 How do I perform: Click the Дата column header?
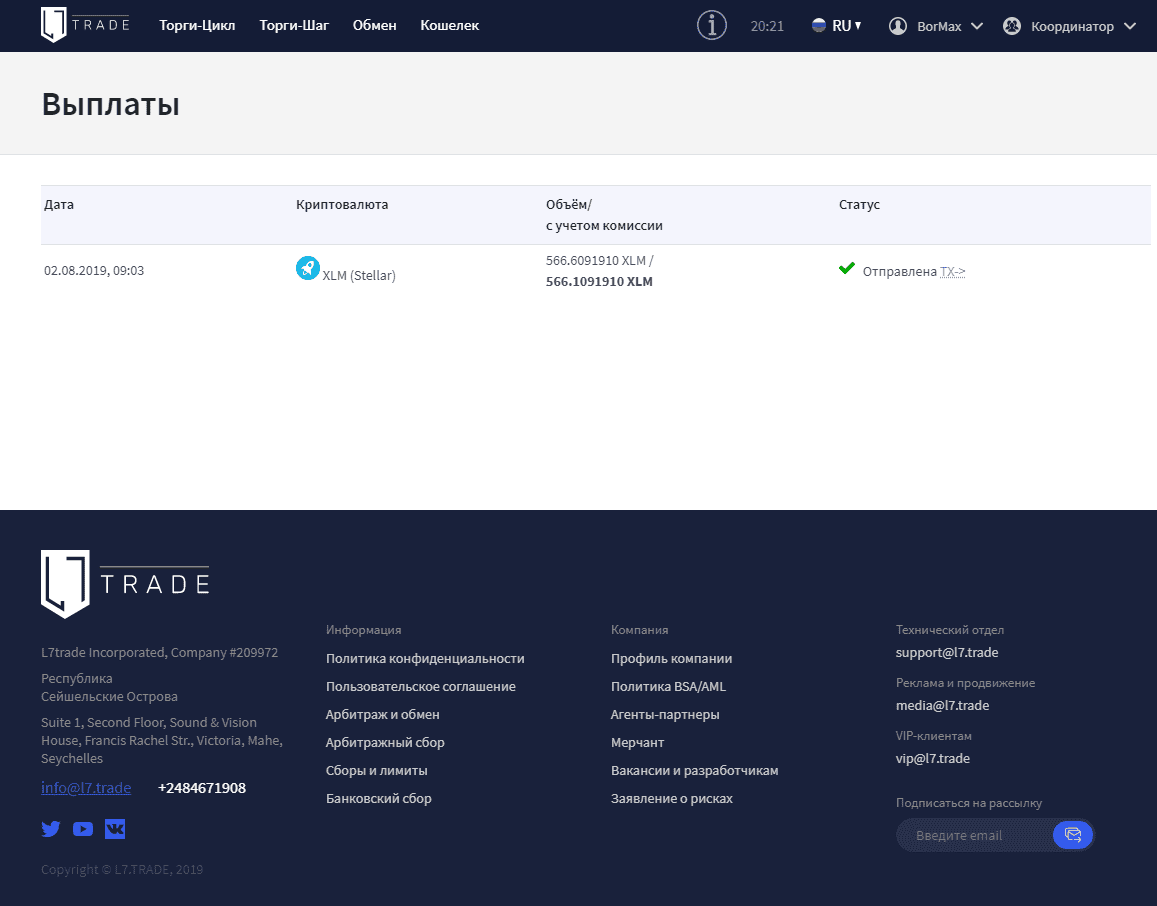pos(59,204)
